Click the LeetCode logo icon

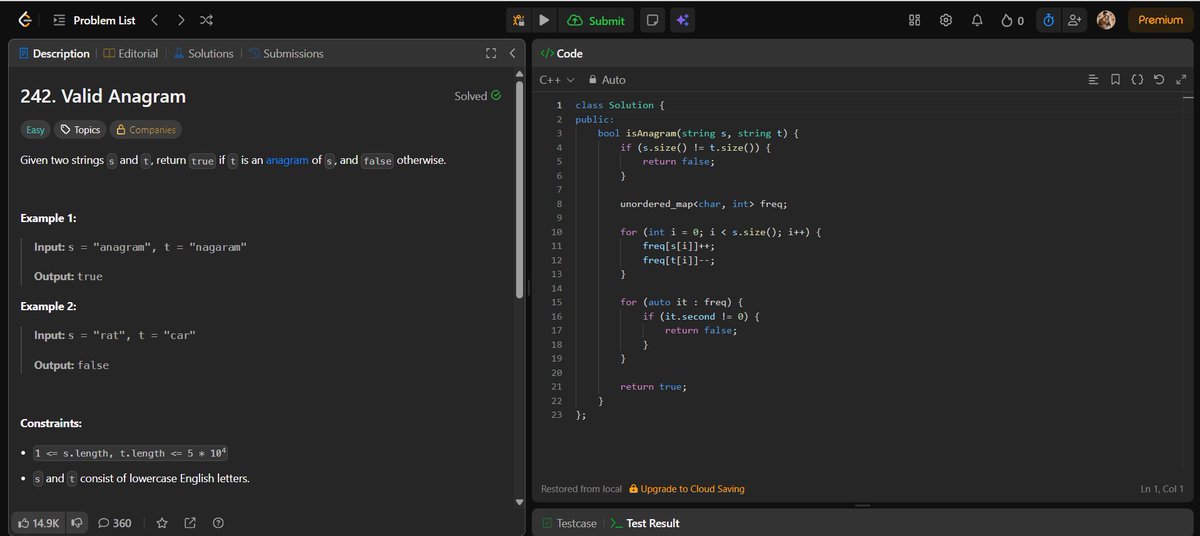(24, 20)
